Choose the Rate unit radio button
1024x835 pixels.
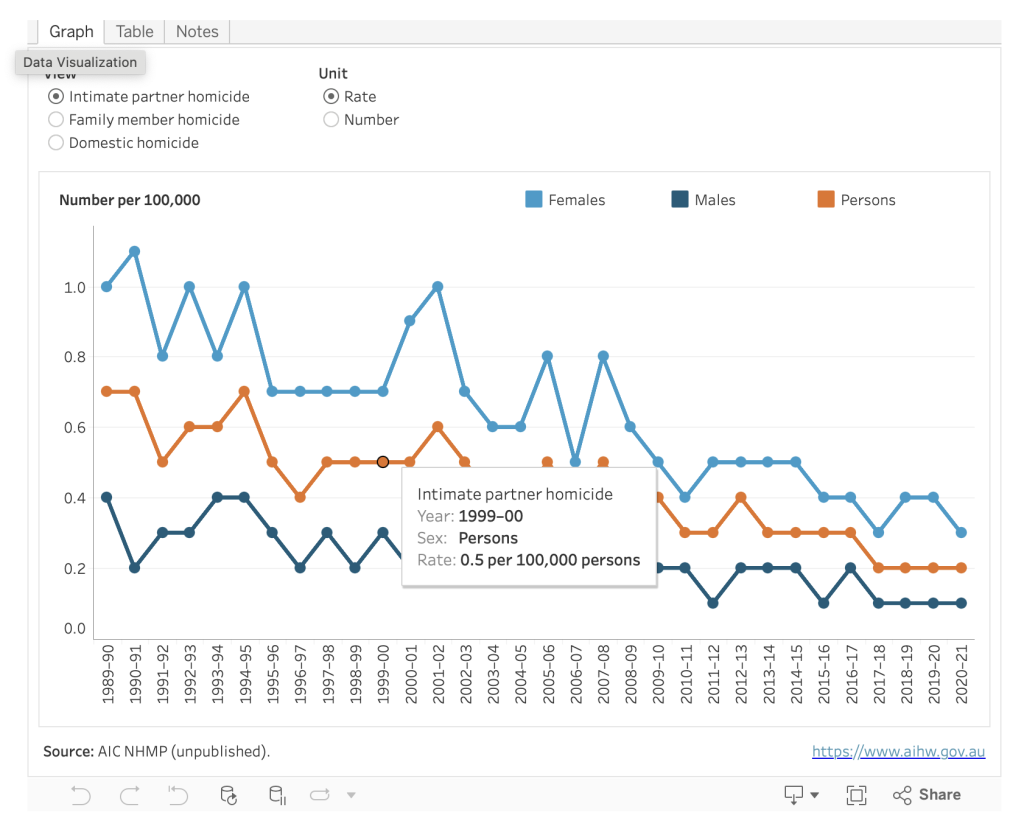331,97
